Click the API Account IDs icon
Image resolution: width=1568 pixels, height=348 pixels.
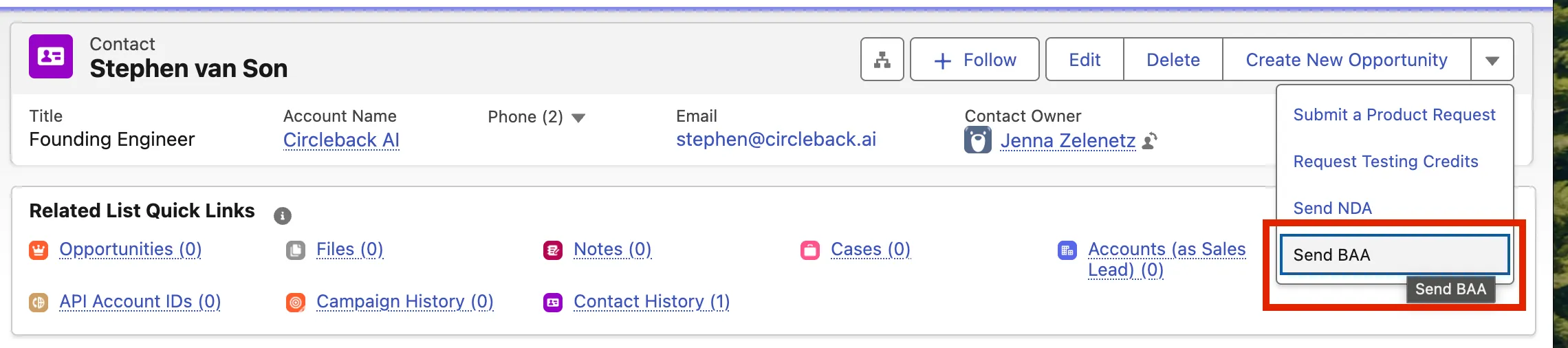point(39,302)
